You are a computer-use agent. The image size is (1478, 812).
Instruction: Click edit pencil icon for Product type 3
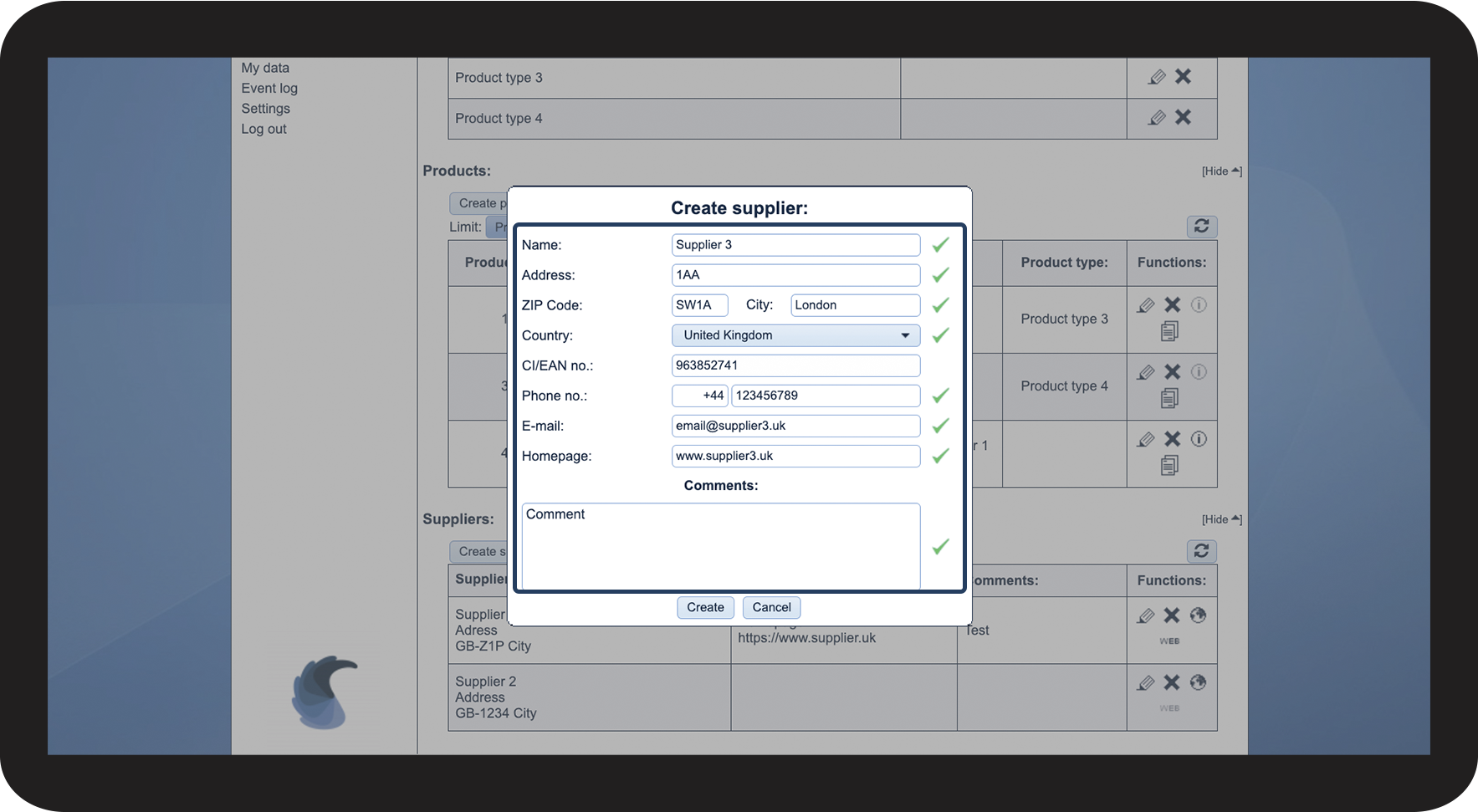(1157, 77)
